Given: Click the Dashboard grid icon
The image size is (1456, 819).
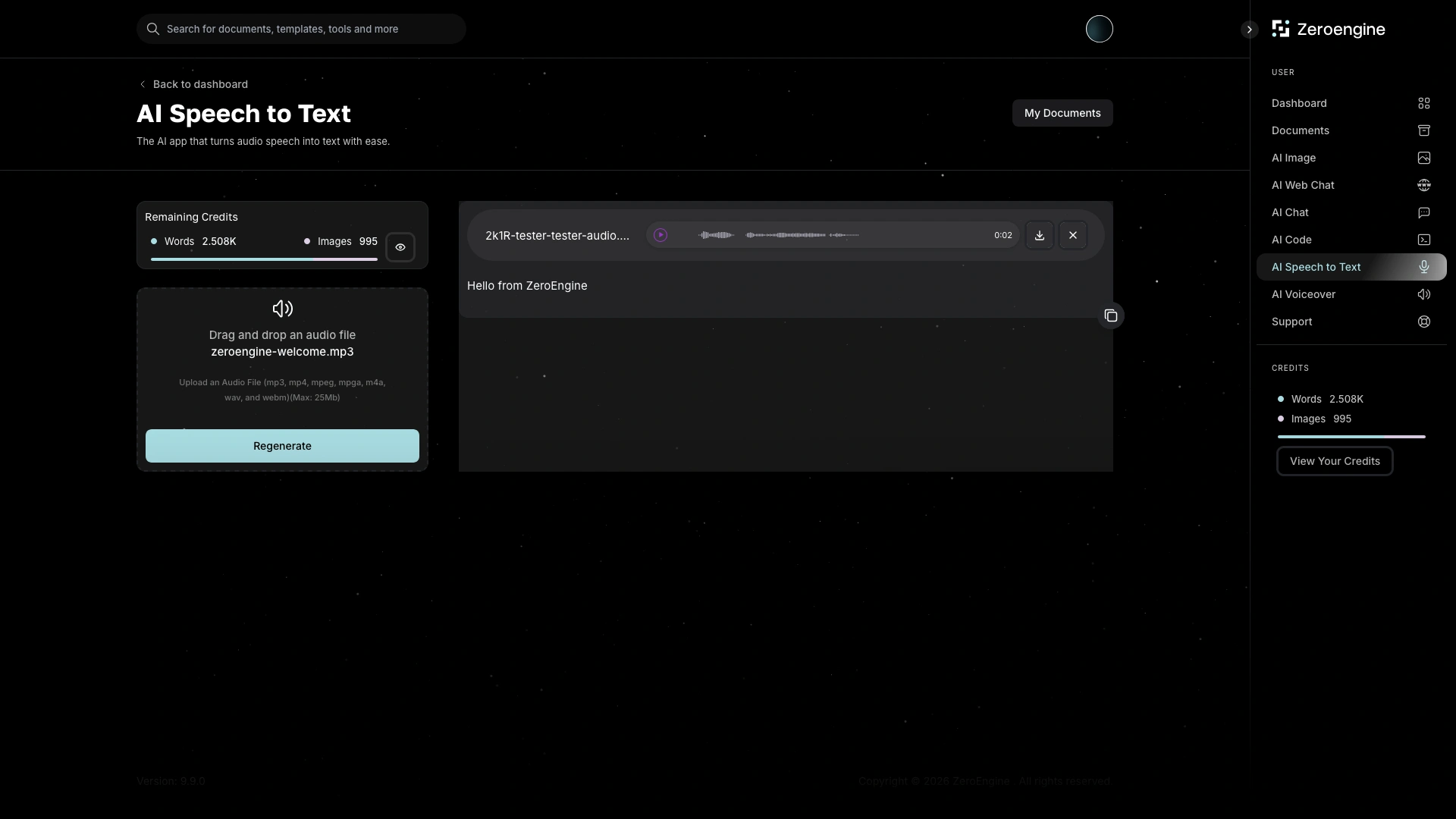Looking at the screenshot, I should coord(1424,103).
